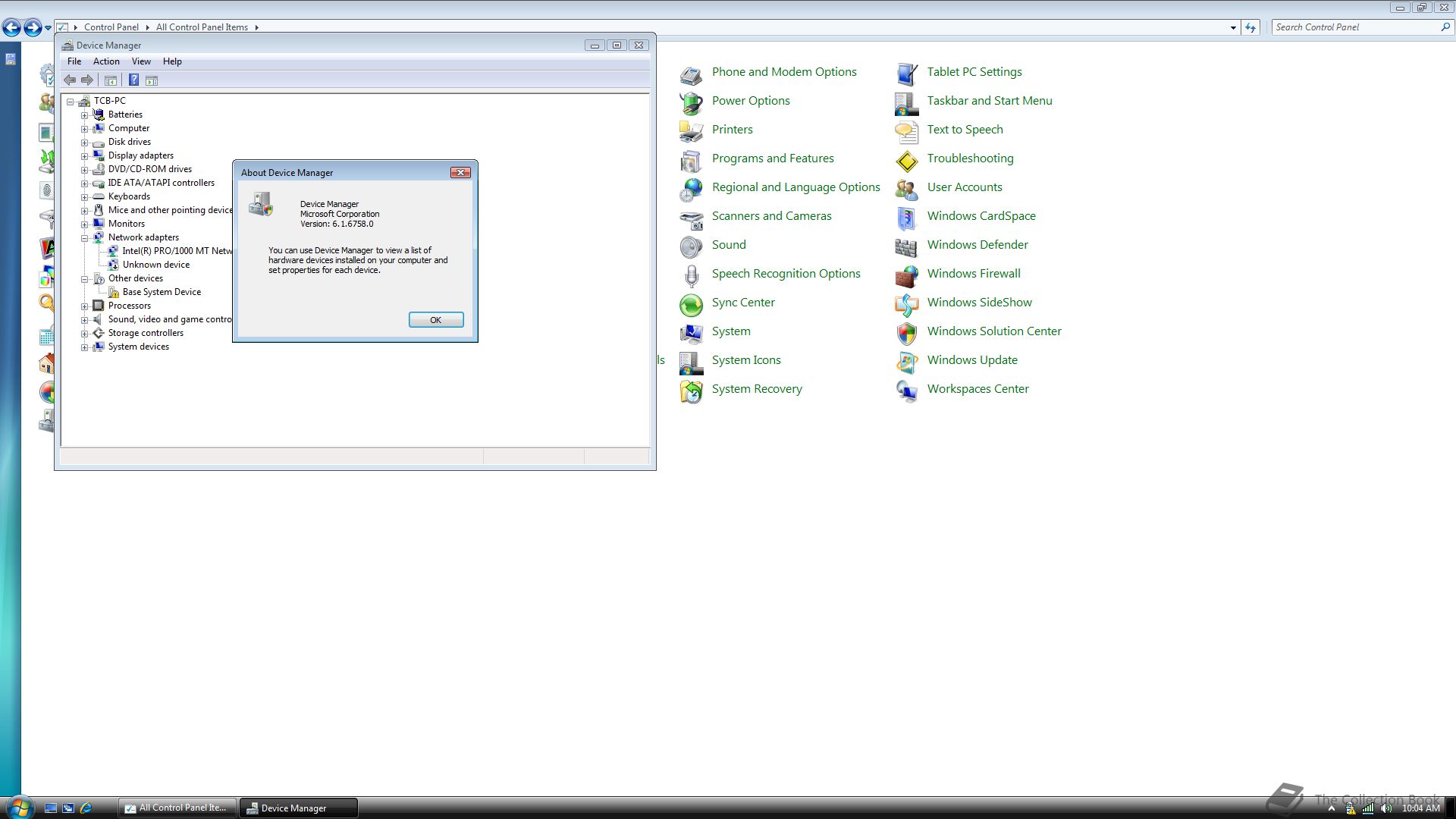This screenshot has width=1456, height=819.
Task: Click the Windows Solution Center shield icon
Action: 906,333
